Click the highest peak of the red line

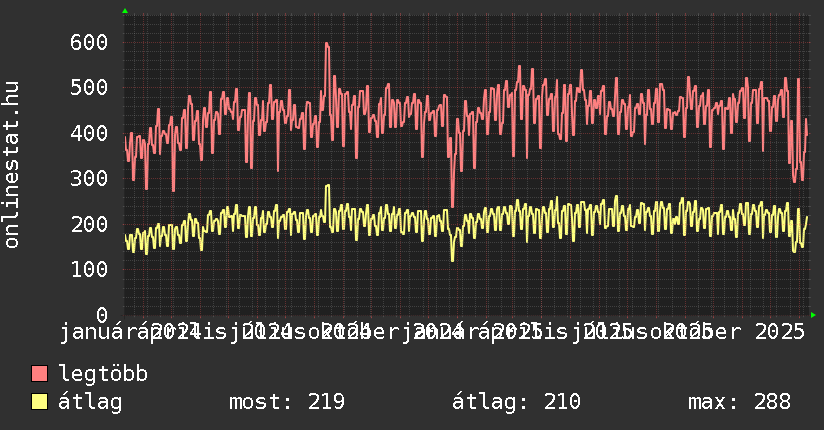326,44
